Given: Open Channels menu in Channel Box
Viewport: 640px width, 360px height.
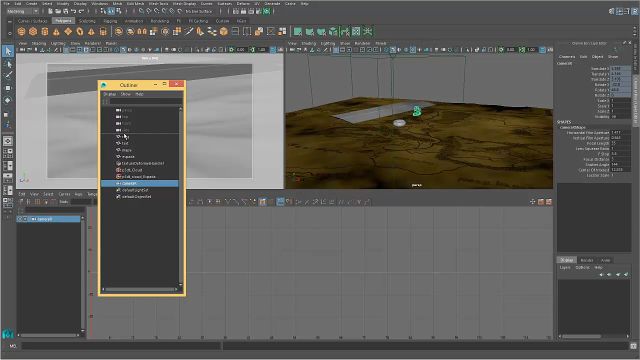Looking at the screenshot, I should pos(567,57).
